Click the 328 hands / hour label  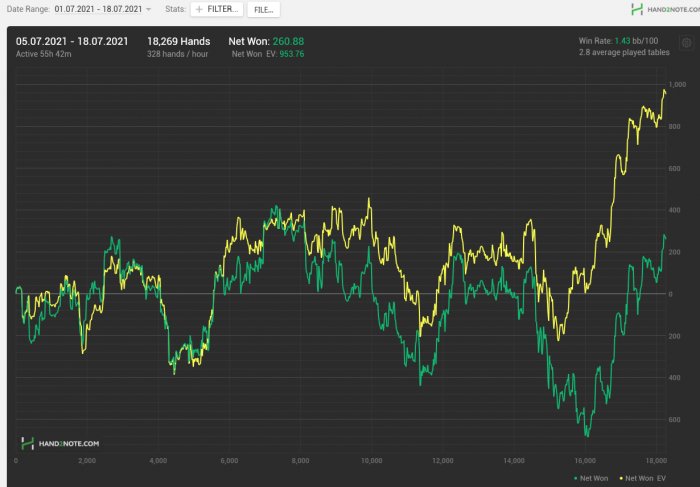coord(178,54)
